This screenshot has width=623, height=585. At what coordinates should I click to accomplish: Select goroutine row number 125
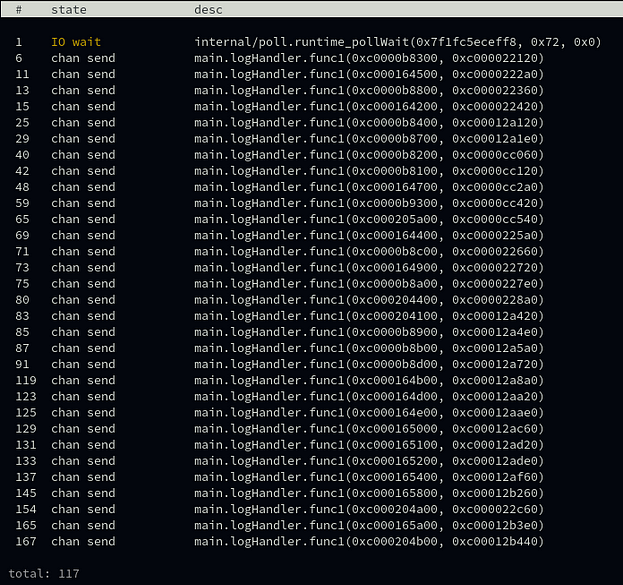tap(312, 413)
